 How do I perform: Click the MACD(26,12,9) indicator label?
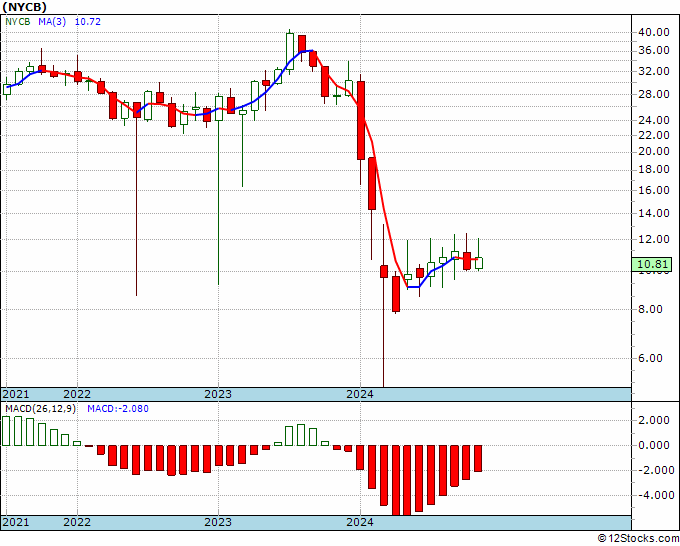40,409
